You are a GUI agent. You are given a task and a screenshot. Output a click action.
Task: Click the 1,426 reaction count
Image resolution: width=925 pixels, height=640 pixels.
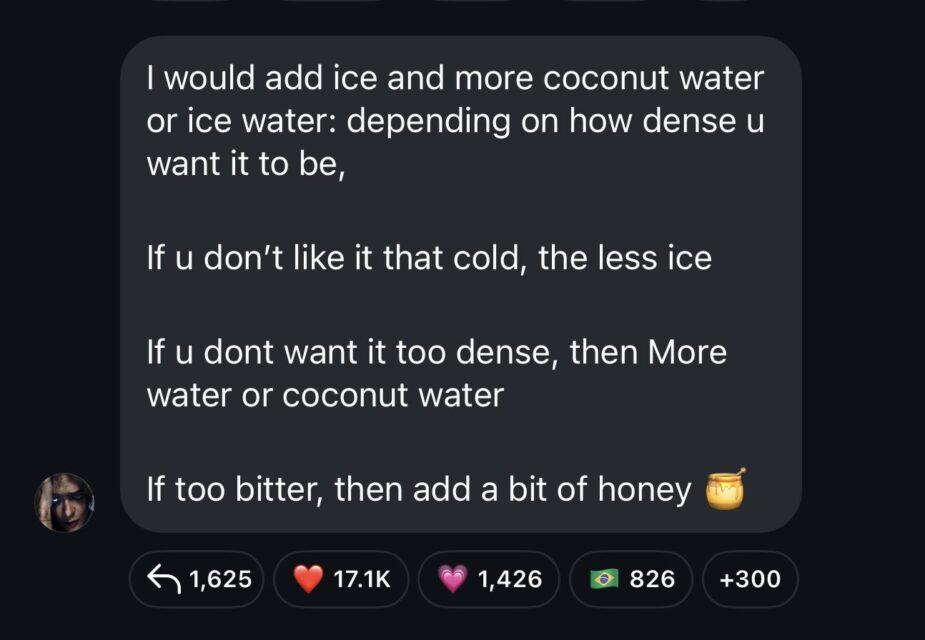(510, 579)
